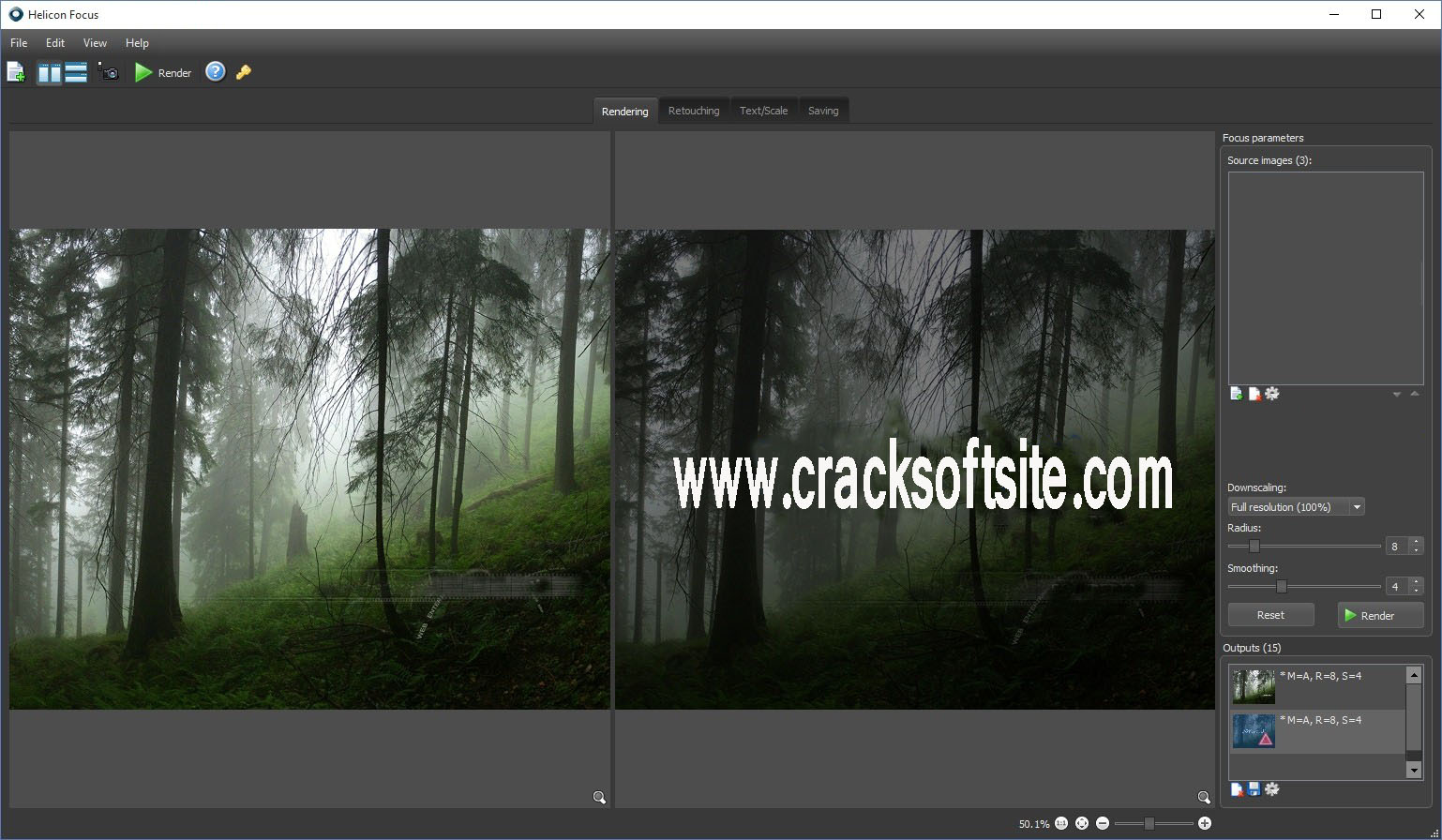1442x840 pixels.
Task: Zoom out with the minus button
Action: click(1103, 823)
